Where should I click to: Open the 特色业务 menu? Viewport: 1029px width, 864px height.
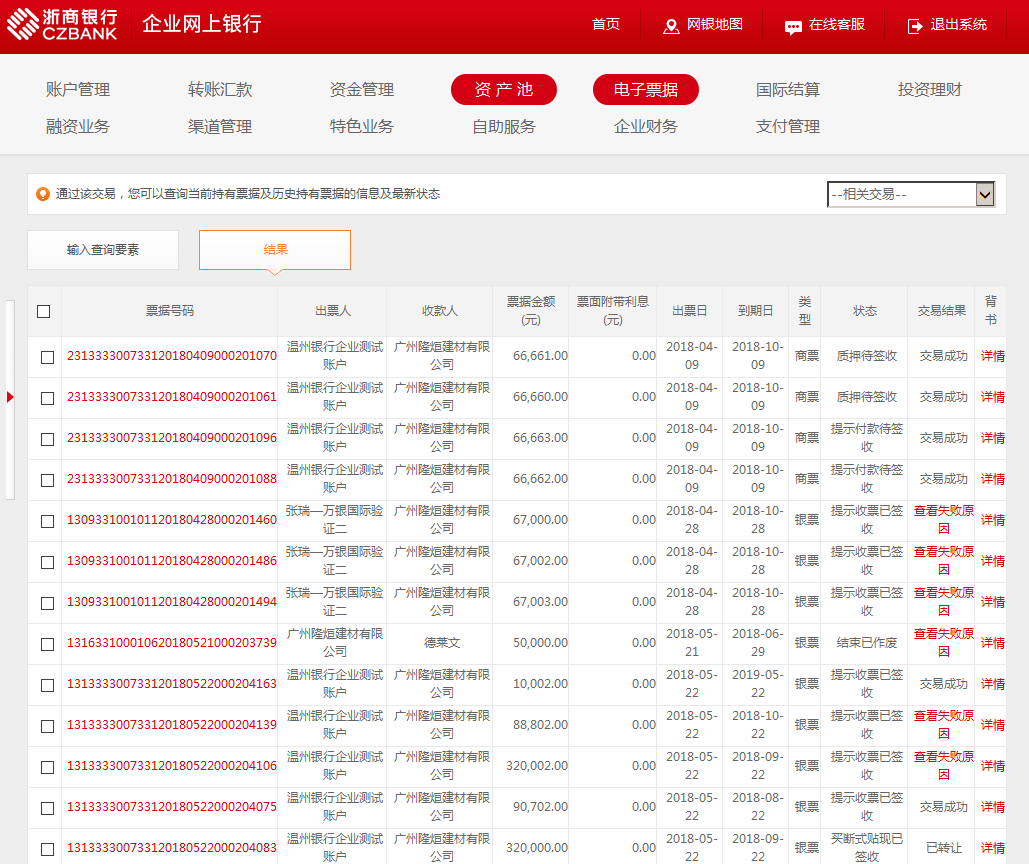362,127
